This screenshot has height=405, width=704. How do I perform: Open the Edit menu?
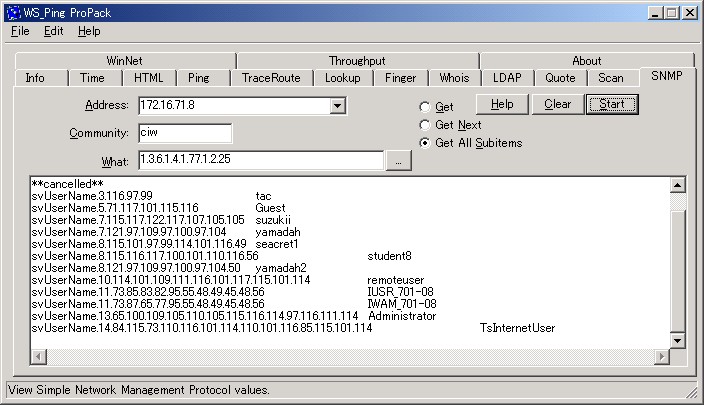53,31
